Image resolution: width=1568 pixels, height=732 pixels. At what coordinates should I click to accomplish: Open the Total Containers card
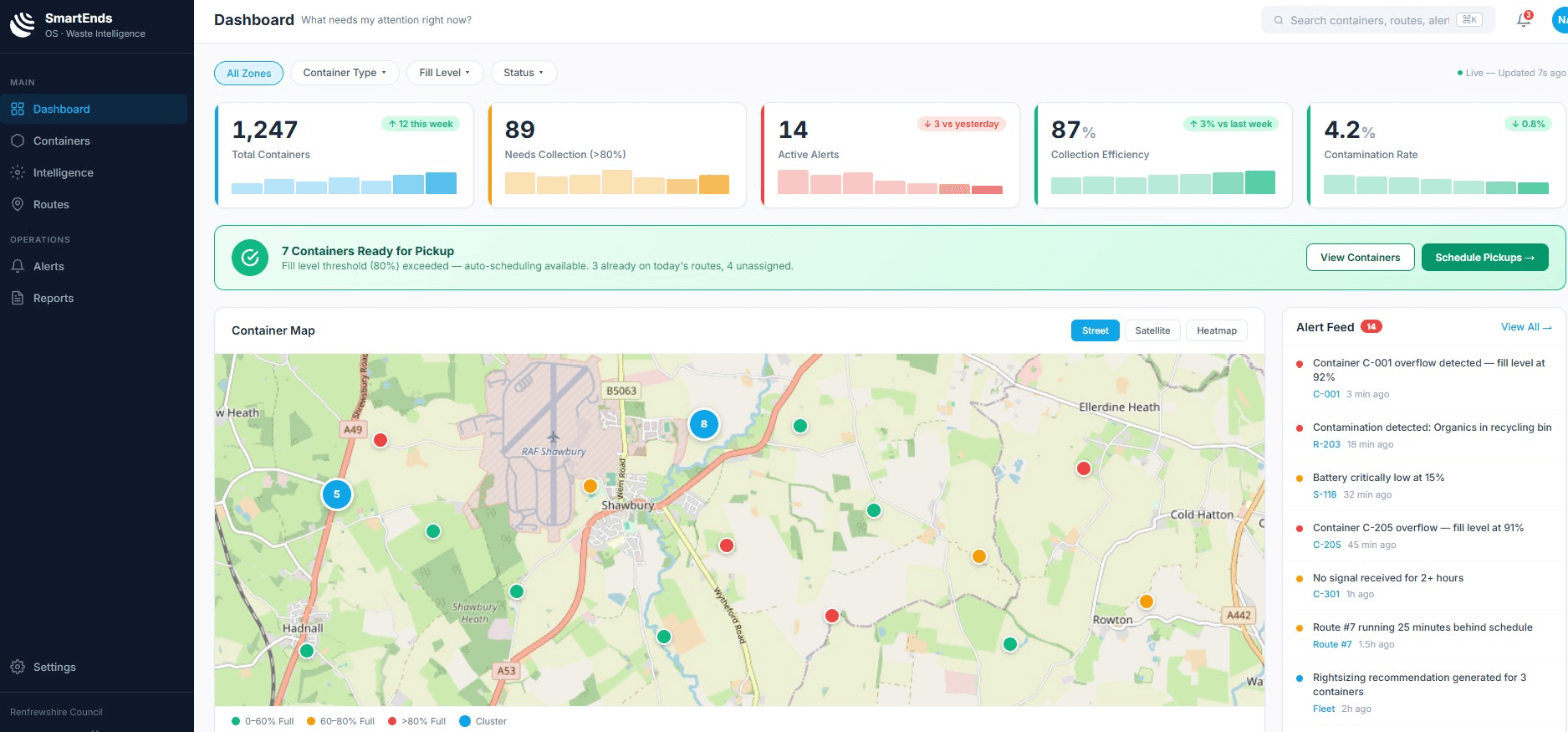[344, 155]
